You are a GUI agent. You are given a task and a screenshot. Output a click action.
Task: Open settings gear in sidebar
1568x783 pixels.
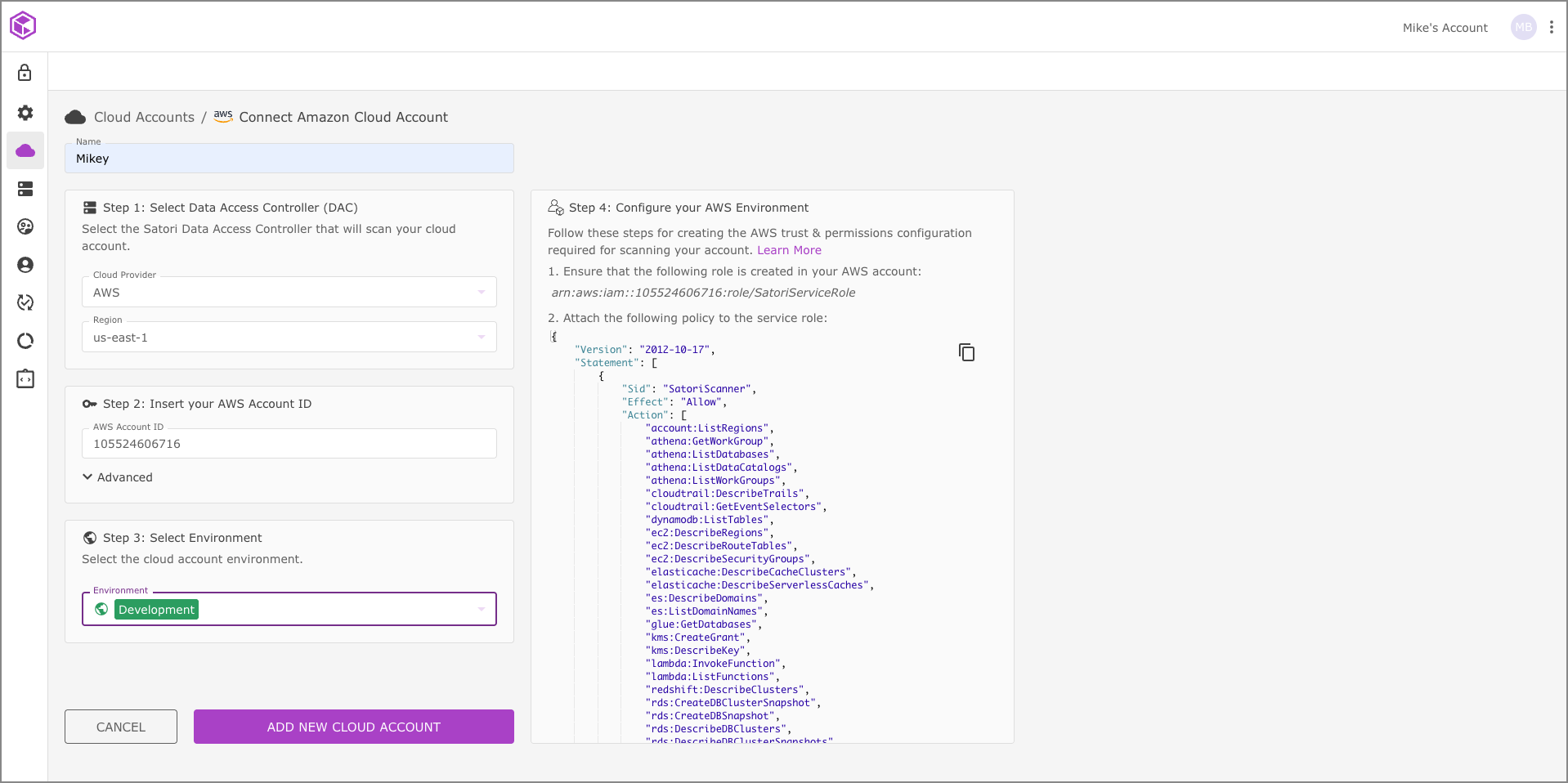(x=25, y=113)
